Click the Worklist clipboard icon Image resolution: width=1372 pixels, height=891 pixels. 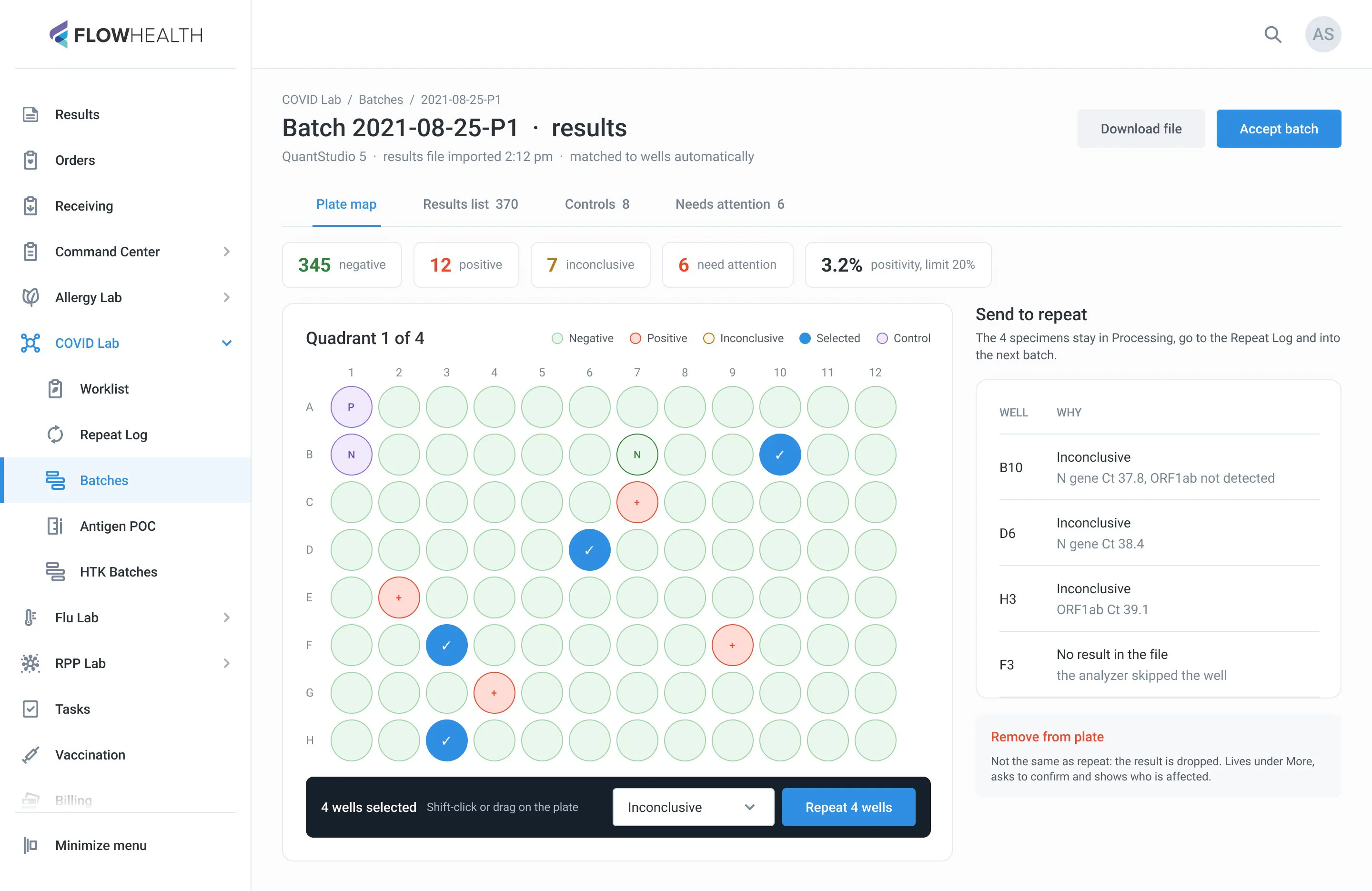click(x=55, y=389)
